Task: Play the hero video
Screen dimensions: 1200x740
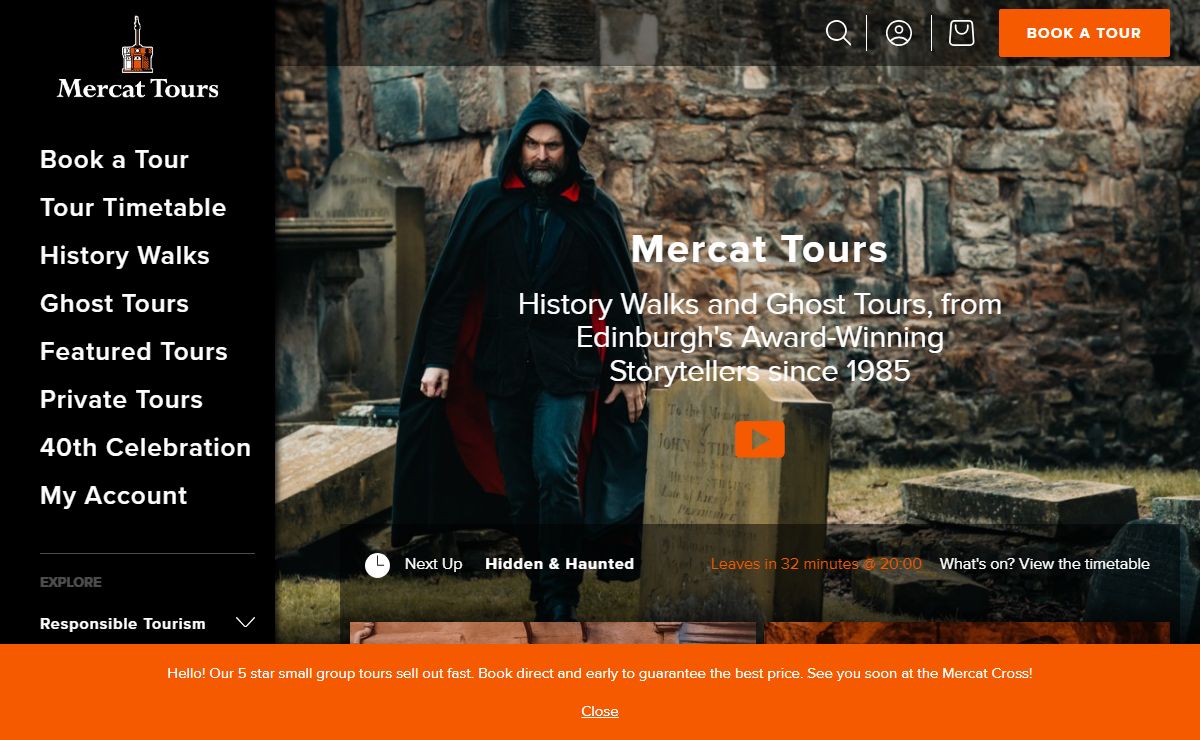Action: coord(760,439)
